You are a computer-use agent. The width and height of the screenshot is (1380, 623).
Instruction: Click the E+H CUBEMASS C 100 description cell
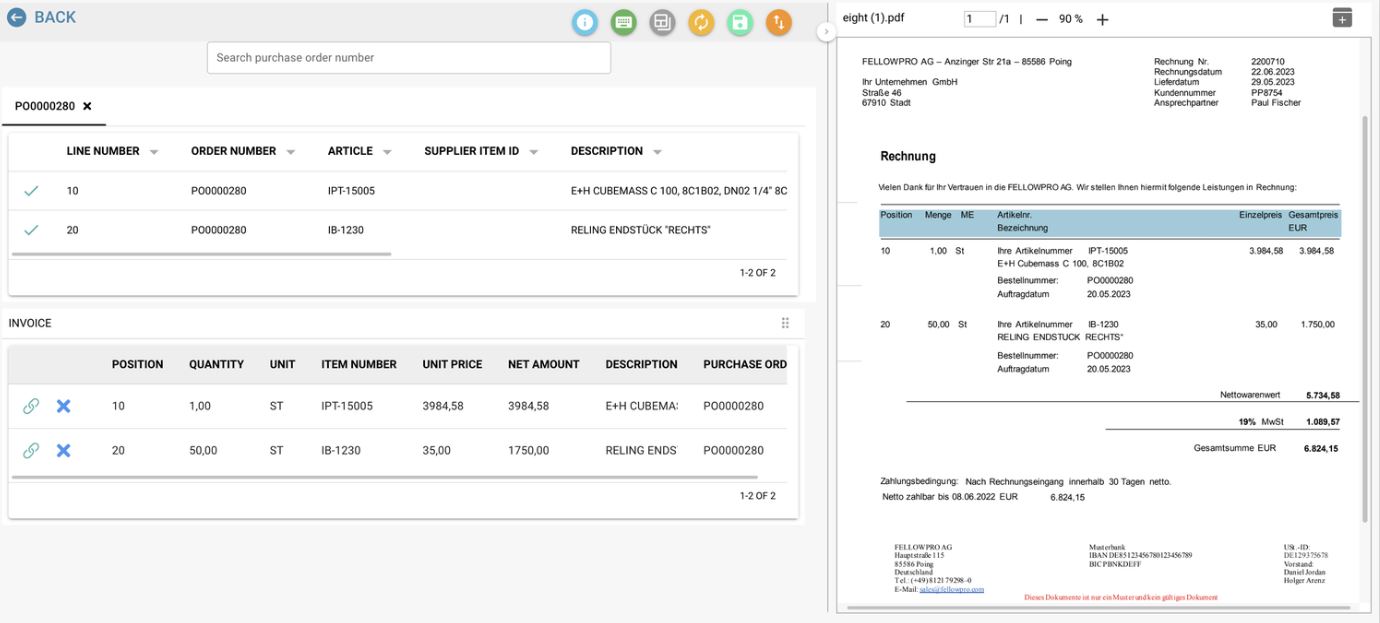pos(679,191)
